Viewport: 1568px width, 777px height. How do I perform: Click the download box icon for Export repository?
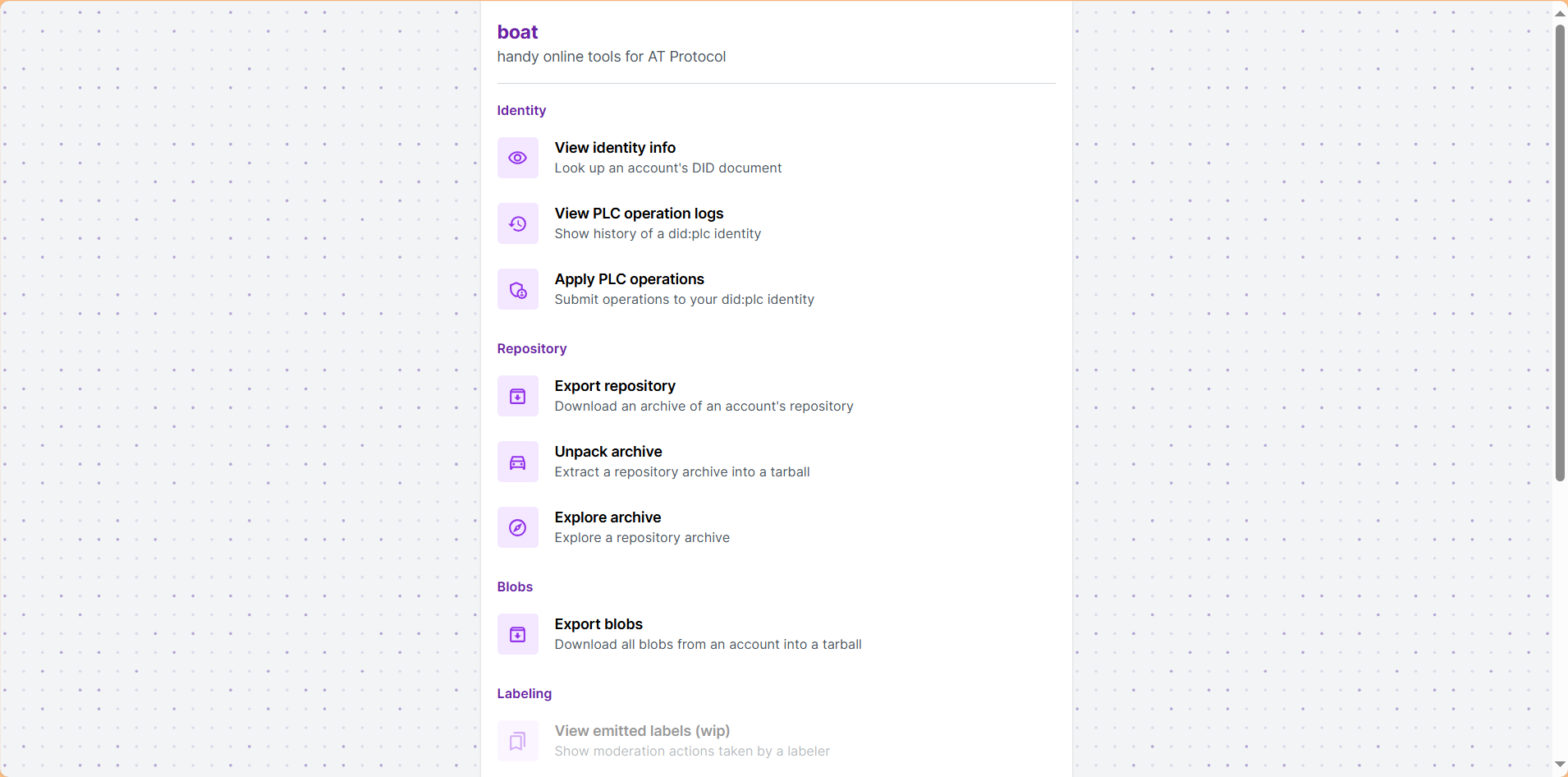click(517, 396)
